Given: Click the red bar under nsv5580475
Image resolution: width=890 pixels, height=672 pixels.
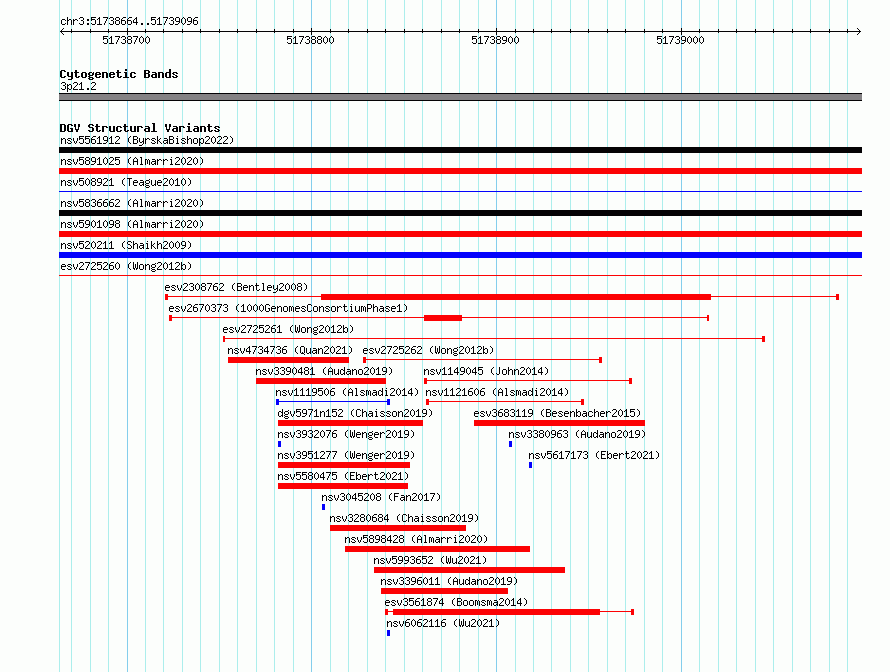Looking at the screenshot, I should click(x=343, y=486).
